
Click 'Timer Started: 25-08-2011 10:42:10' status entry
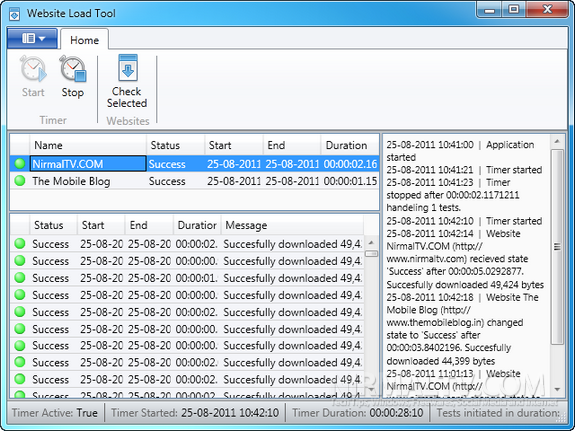[195, 413]
